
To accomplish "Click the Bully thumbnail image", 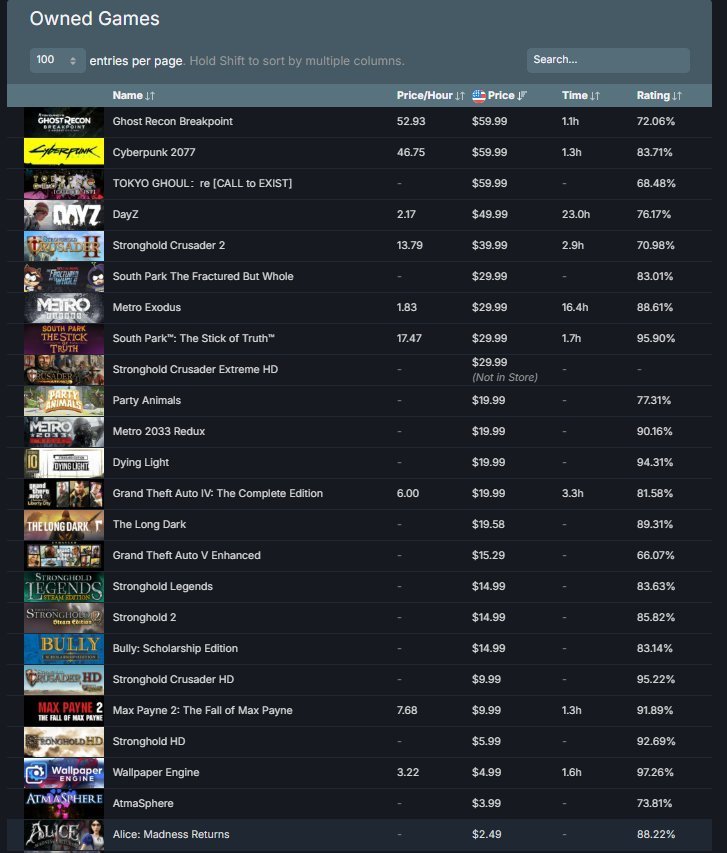I will (x=64, y=648).
